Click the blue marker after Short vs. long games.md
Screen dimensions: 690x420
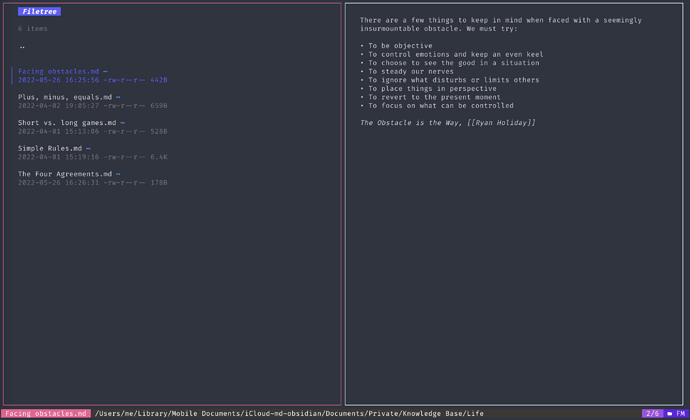(122, 123)
